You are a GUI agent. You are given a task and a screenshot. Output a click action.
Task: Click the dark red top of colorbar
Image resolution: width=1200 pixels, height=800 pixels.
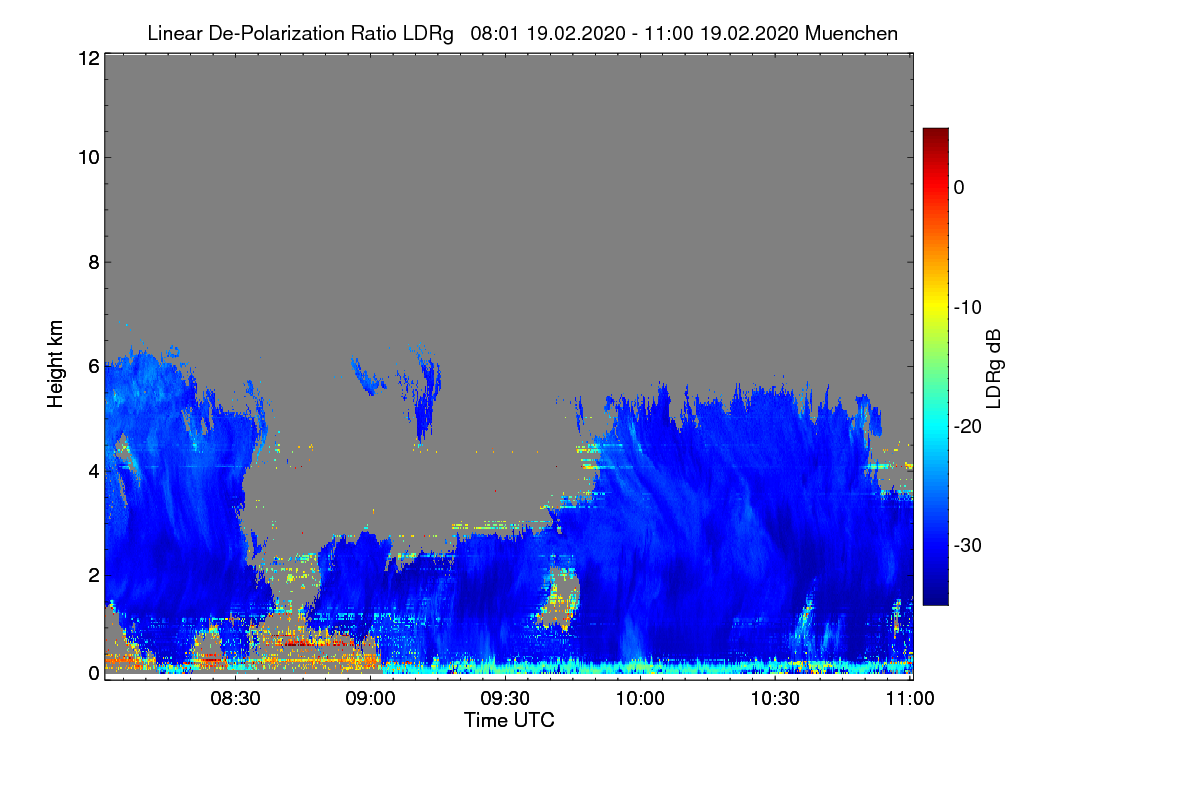pyautogui.click(x=935, y=136)
